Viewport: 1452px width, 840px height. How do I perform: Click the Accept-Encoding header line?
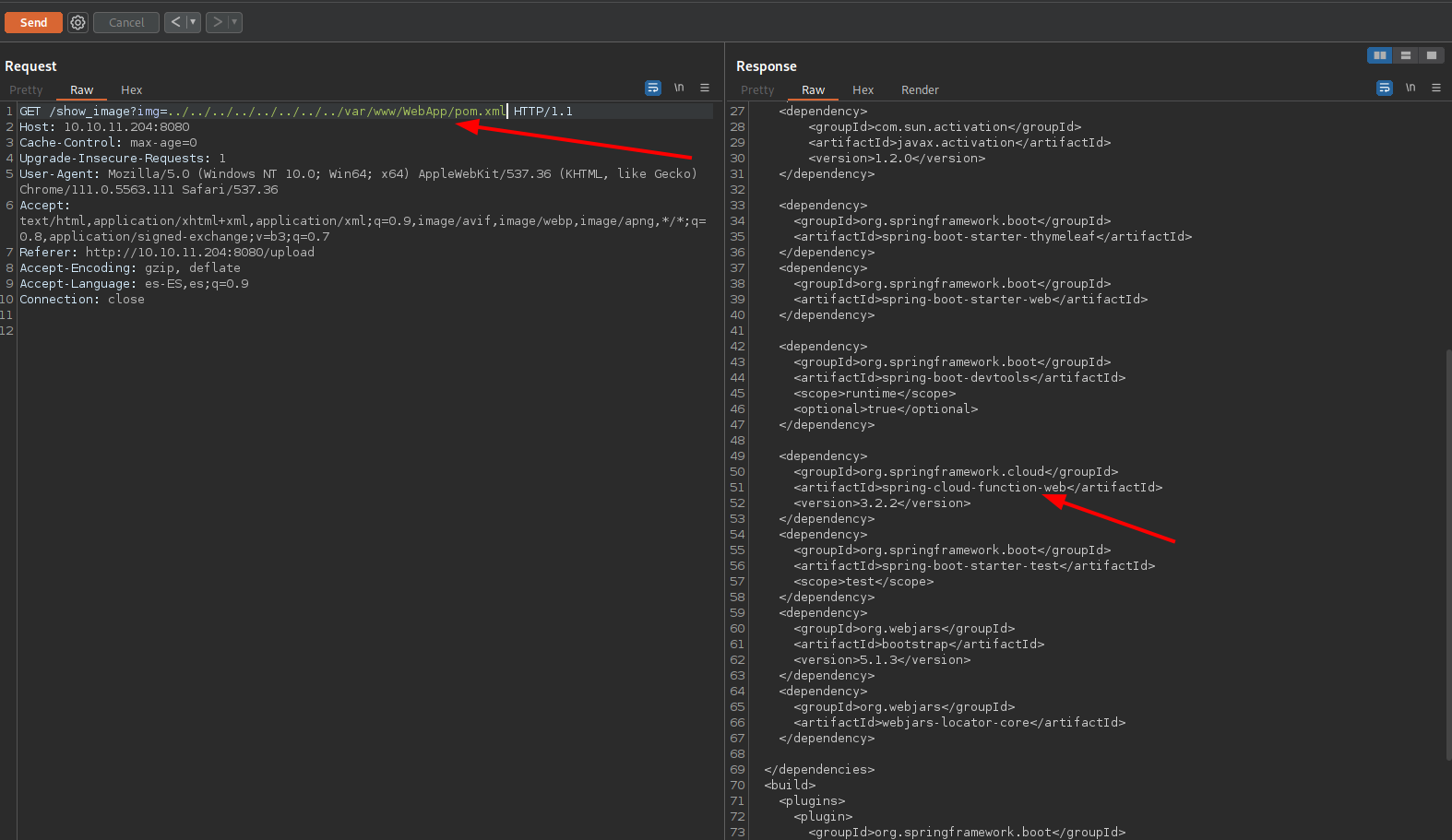tap(130, 267)
